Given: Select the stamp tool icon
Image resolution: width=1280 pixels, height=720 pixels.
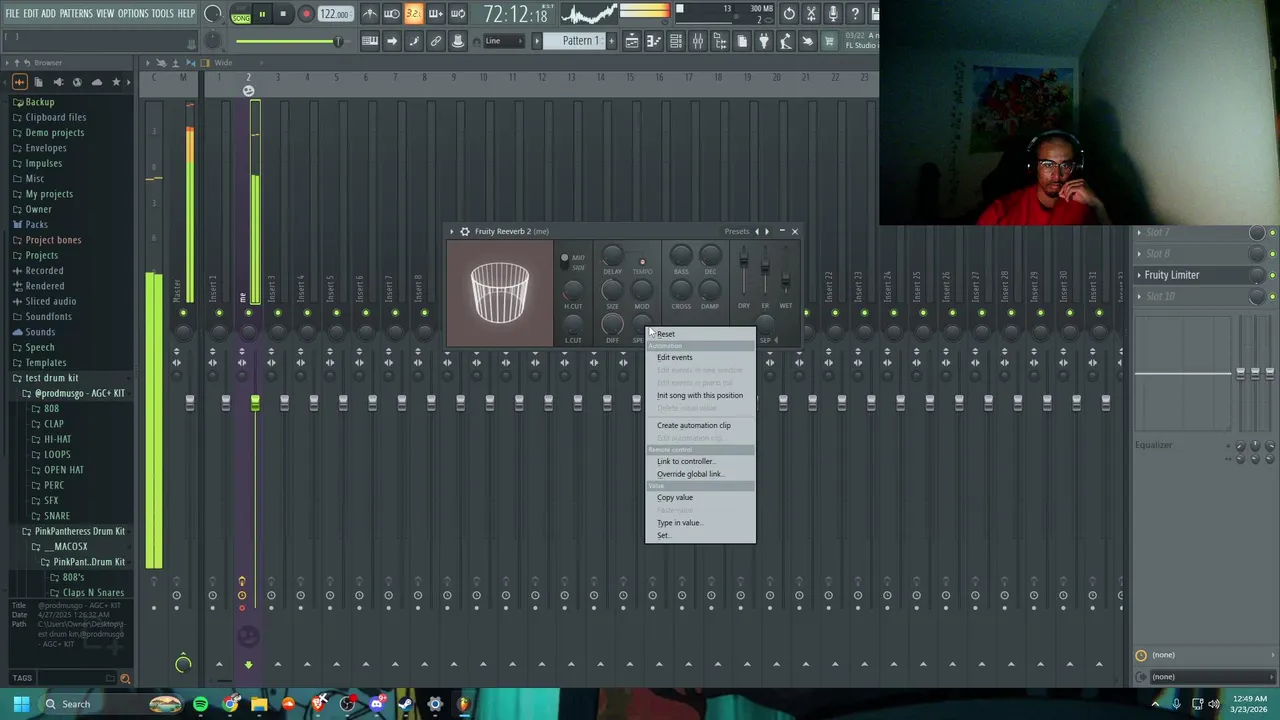Looking at the screenshot, I should (x=458, y=41).
